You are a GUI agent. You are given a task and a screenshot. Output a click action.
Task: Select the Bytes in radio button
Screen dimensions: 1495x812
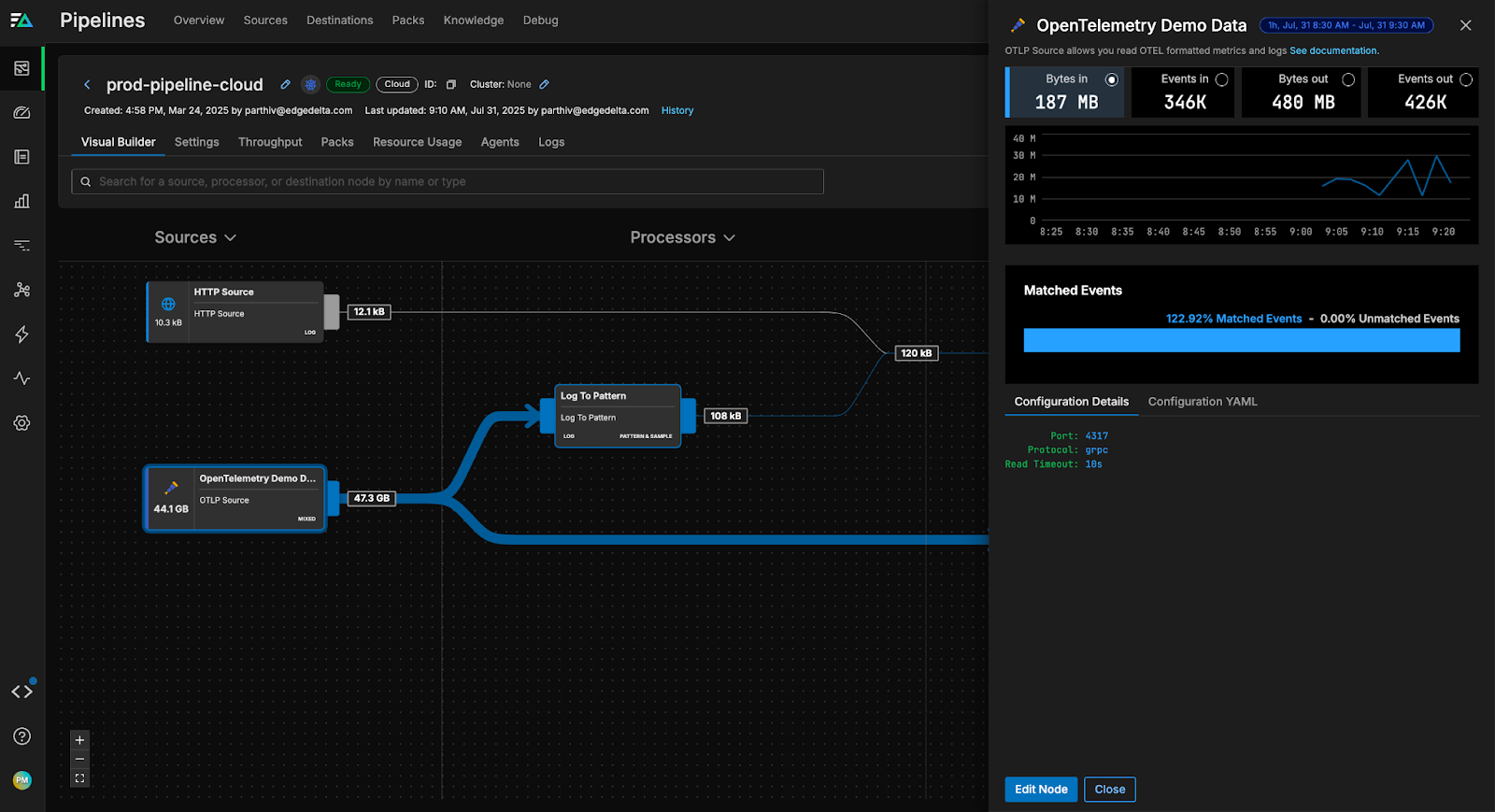(1111, 79)
